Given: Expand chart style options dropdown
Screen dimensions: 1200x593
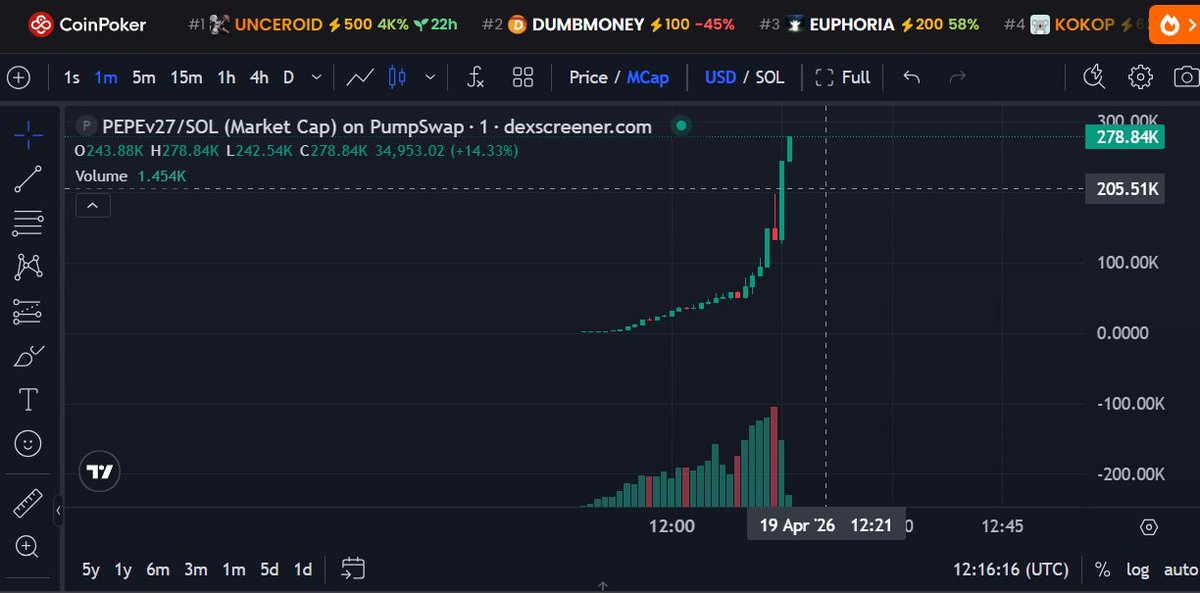Looking at the screenshot, I should coord(430,77).
